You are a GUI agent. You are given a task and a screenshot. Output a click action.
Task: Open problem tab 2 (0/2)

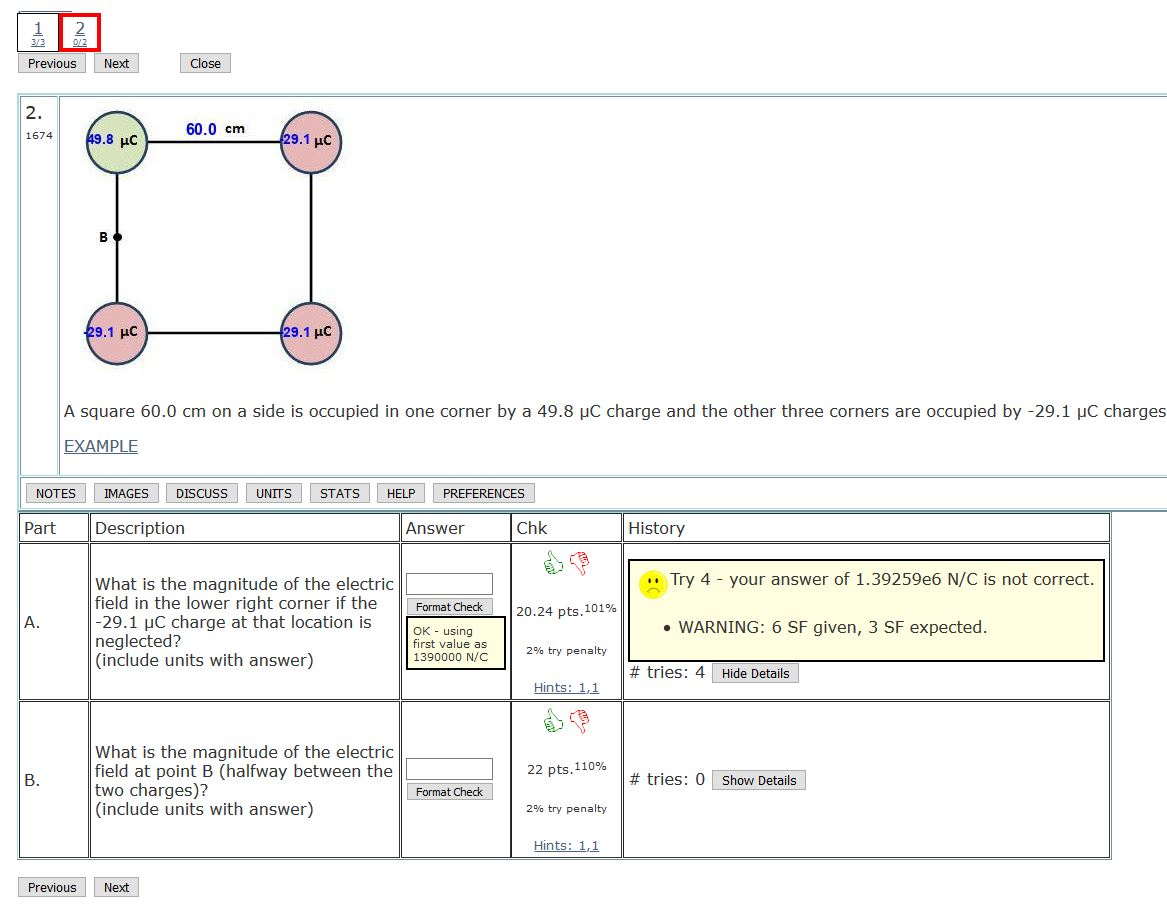pos(80,33)
